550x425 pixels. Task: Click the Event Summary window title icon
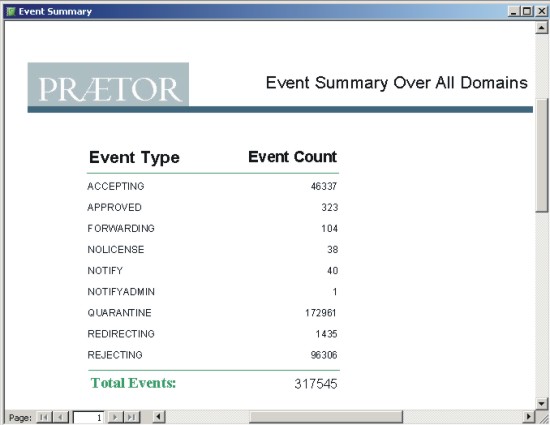(x=11, y=12)
